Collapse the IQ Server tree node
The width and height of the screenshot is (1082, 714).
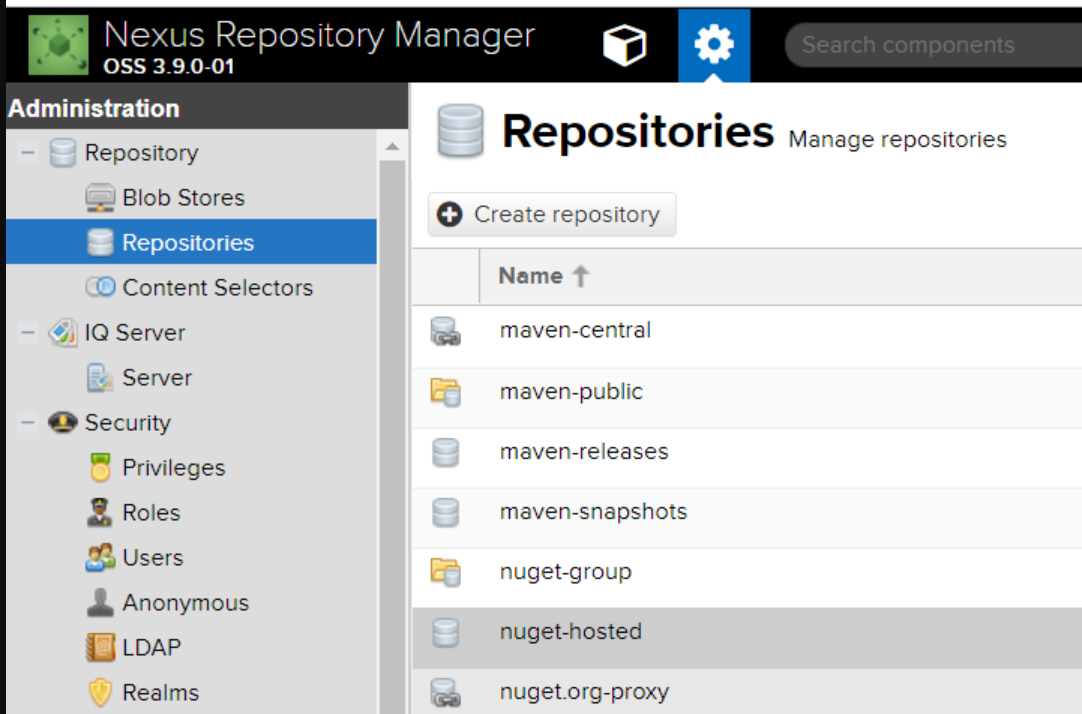[28, 333]
